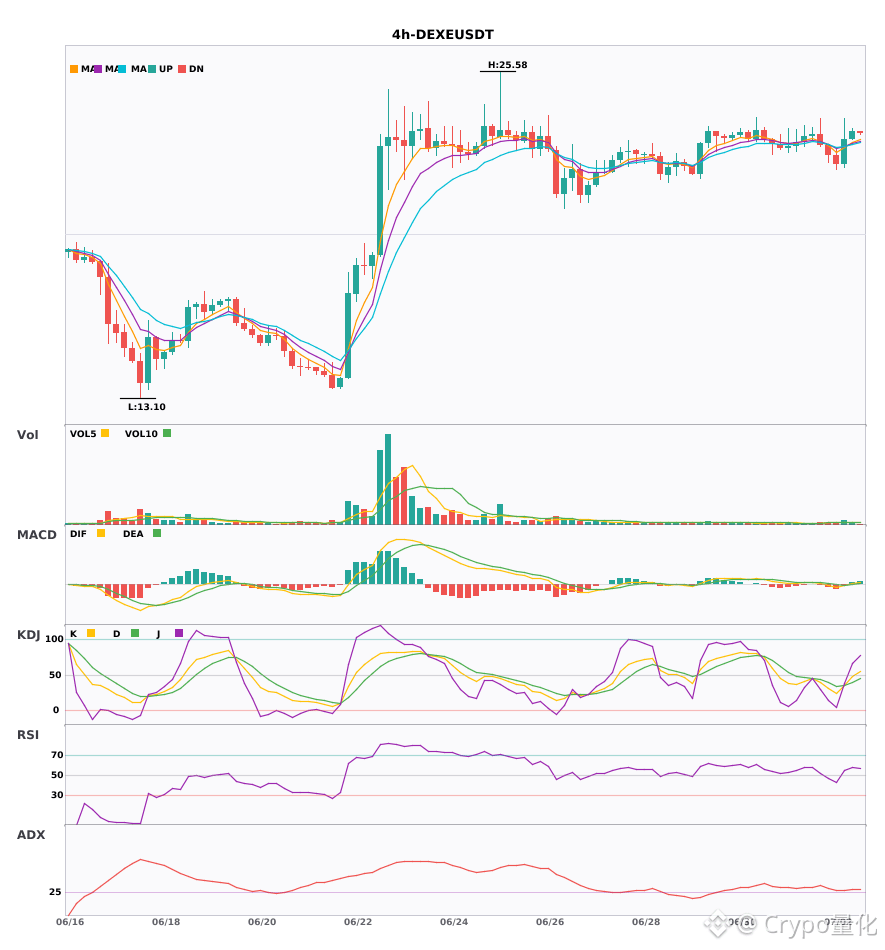Viewport: 885px width, 950px height.
Task: Select the yellow K line swatch
Action: click(x=91, y=633)
